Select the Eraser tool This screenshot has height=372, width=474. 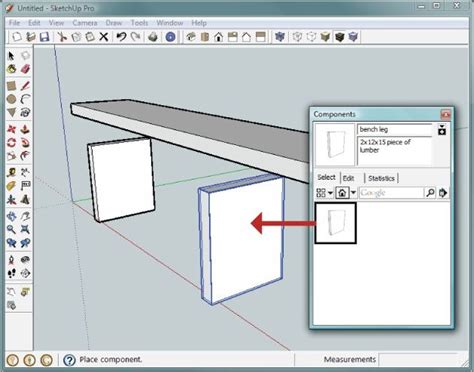[x=25, y=69]
